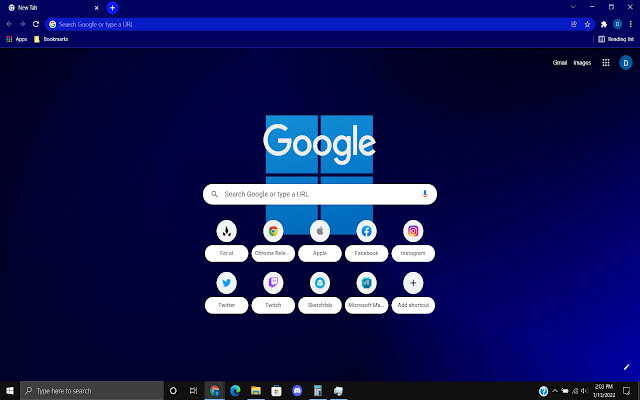Image resolution: width=640 pixels, height=400 pixels.
Task: Open the Sketchfab shortcut
Action: pyautogui.click(x=320, y=293)
